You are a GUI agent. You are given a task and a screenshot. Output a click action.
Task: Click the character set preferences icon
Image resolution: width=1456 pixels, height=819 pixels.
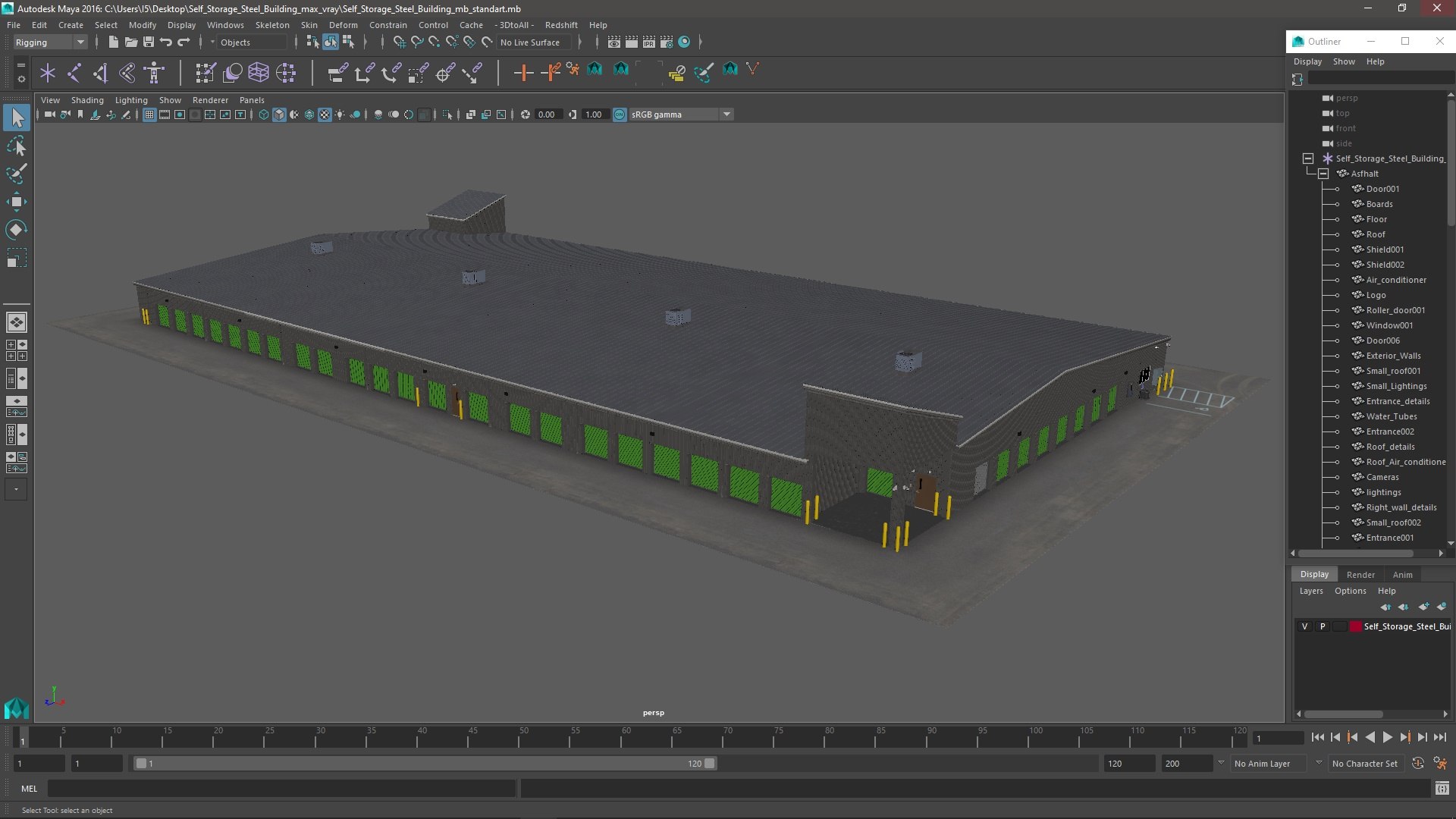pyautogui.click(x=1440, y=764)
